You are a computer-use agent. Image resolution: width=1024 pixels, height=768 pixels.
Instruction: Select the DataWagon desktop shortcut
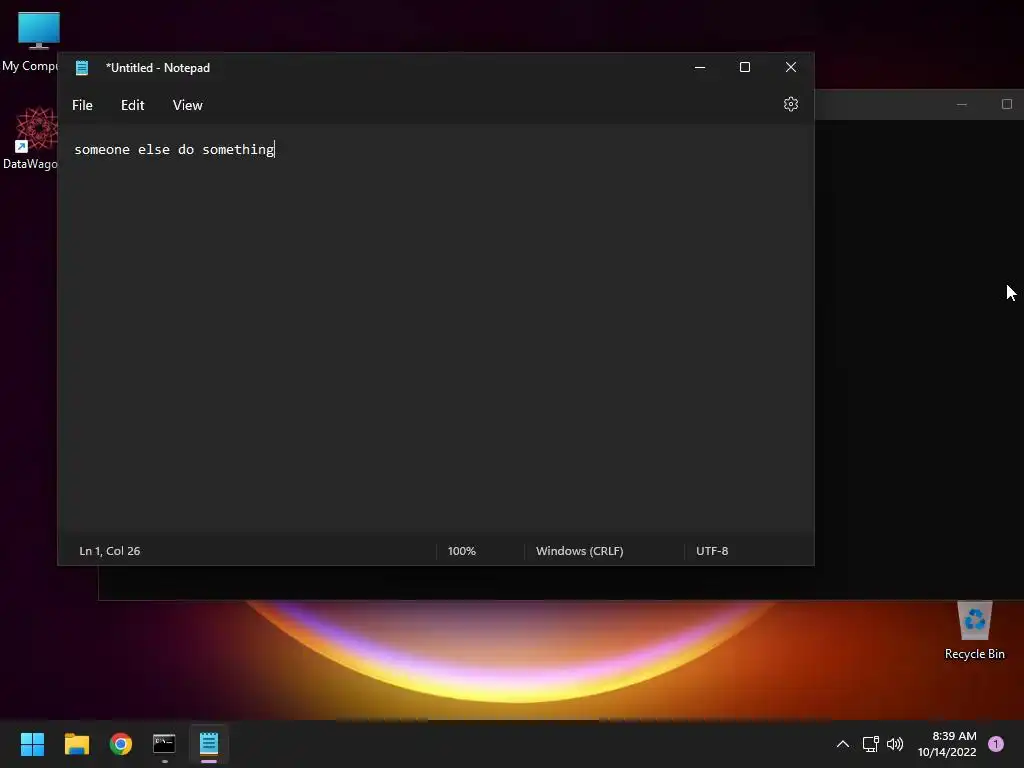point(30,138)
